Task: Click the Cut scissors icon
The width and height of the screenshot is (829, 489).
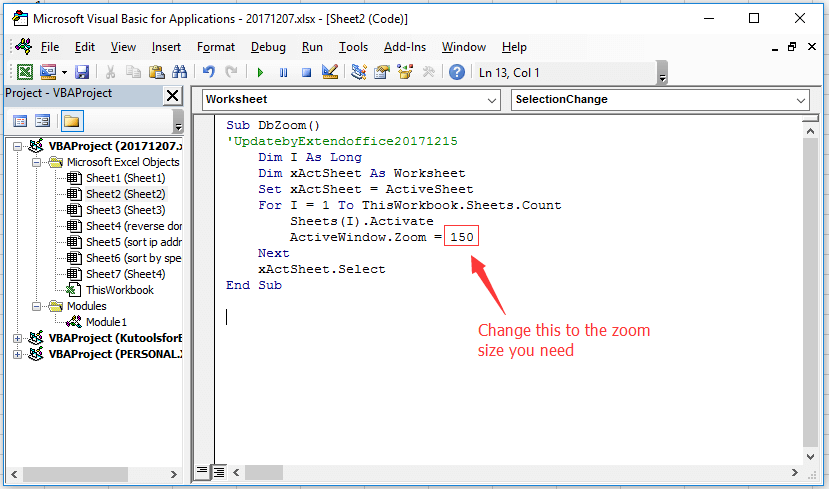Action: [110, 72]
